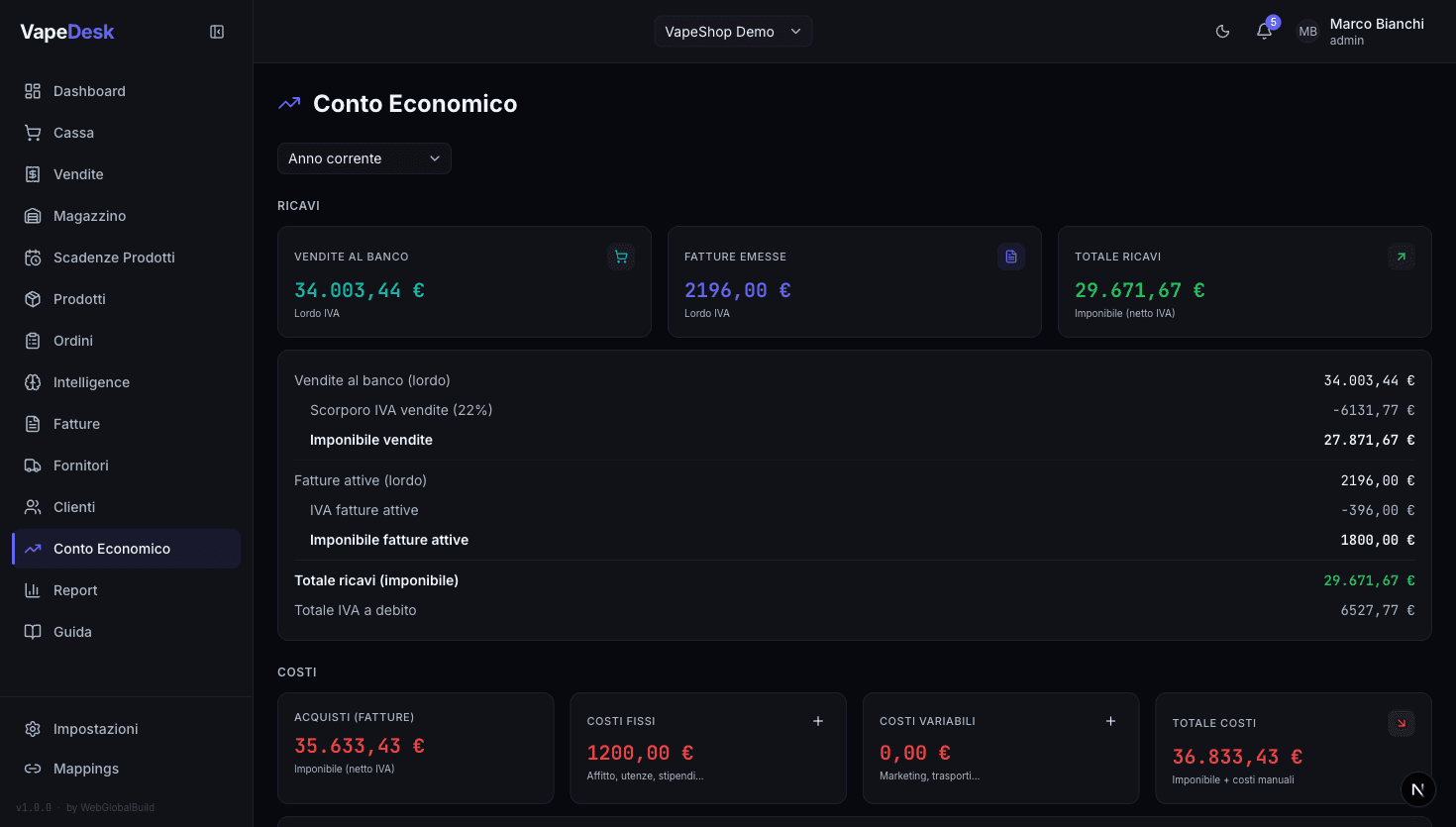Open the notifications bell with 5 alerts
The image size is (1456, 827).
(x=1264, y=31)
